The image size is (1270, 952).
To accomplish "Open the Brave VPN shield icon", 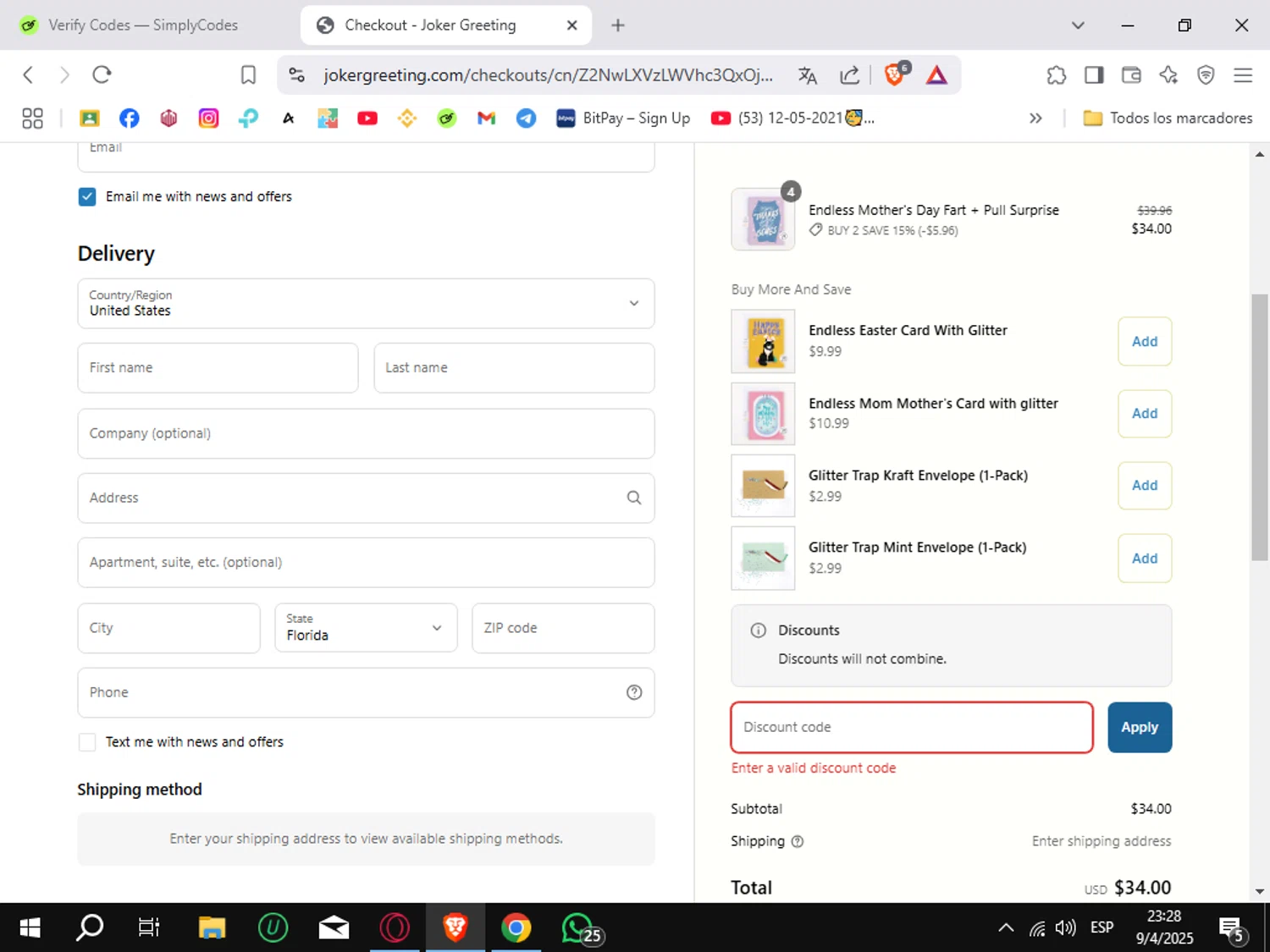I will 1206,75.
